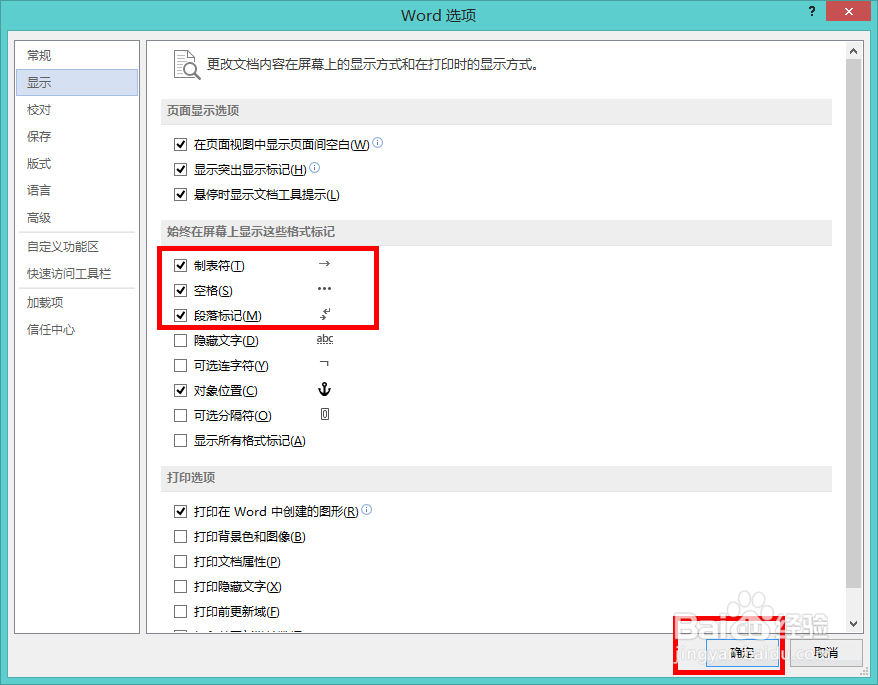
Task: Uncheck 段落标记 checkbox
Action: pyautogui.click(x=180, y=316)
